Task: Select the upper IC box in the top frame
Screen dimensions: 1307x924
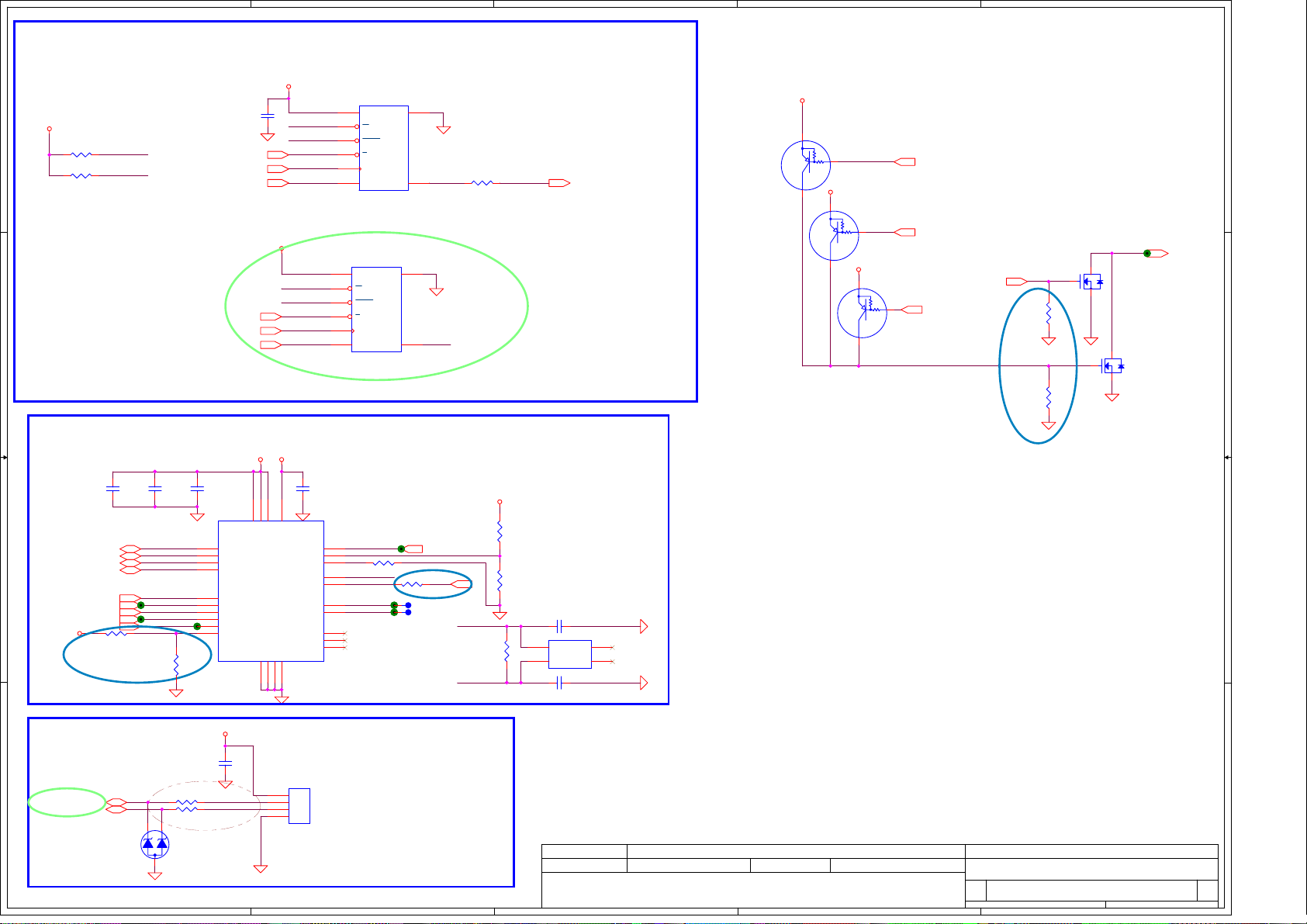Action: coord(384,148)
